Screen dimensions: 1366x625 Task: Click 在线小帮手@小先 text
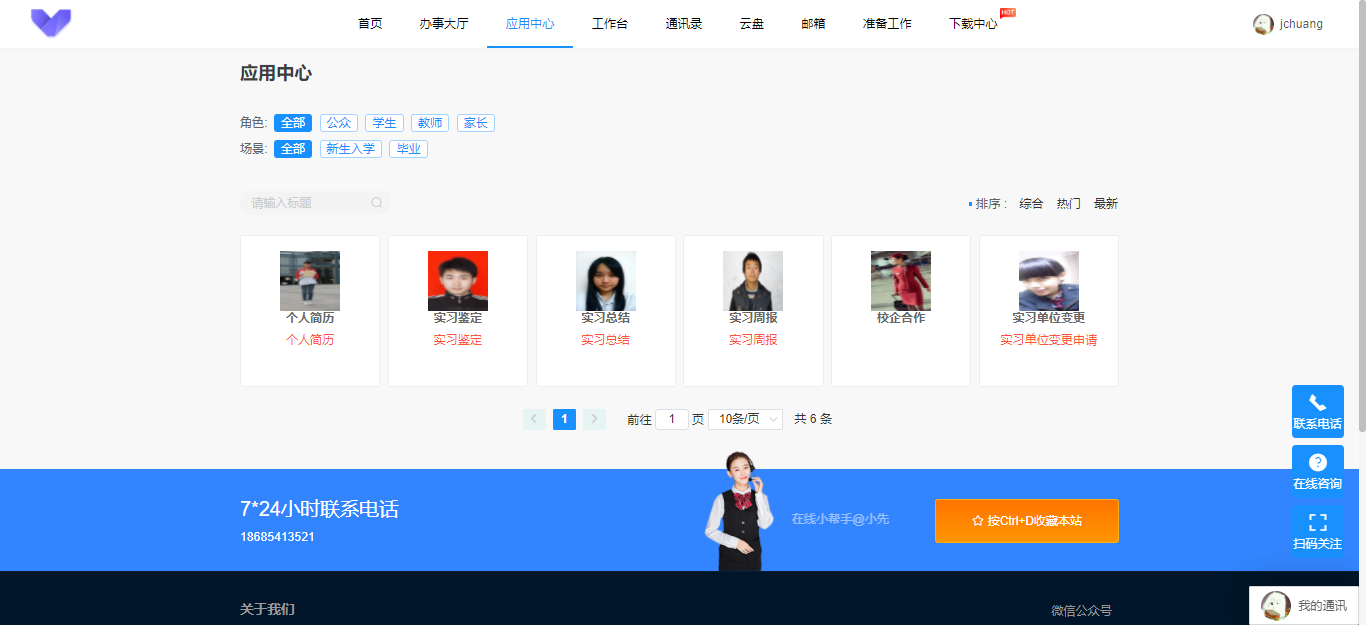[840, 519]
